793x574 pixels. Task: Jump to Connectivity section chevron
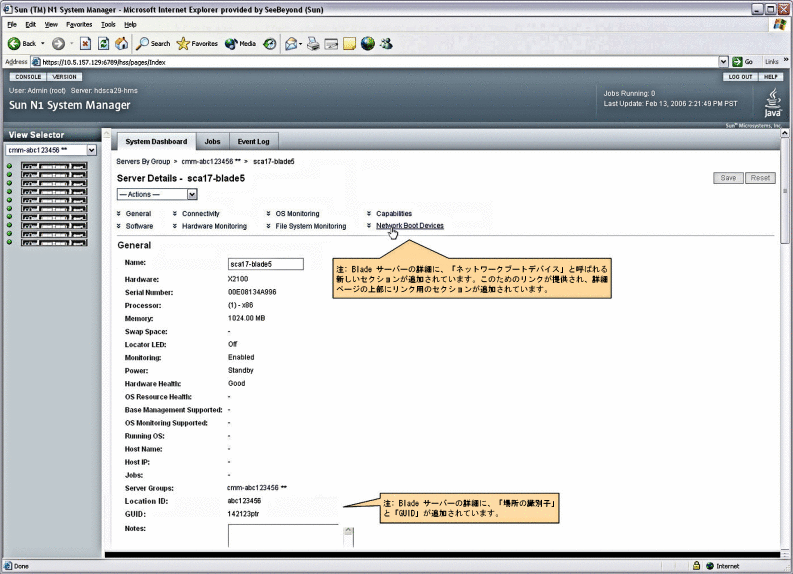coord(174,213)
